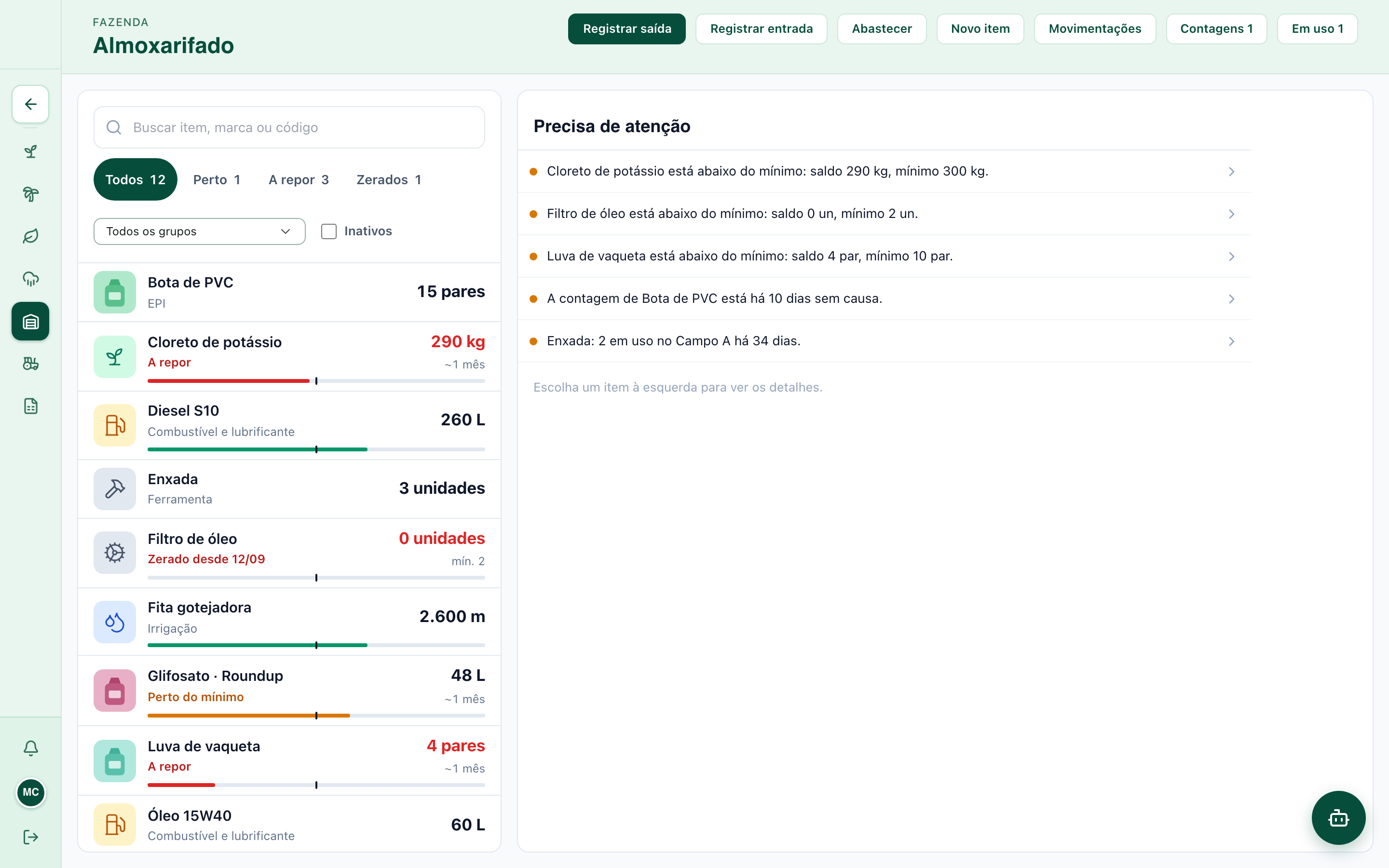
Task: Click the Fita gotejadora droplets icon
Action: coord(115,622)
